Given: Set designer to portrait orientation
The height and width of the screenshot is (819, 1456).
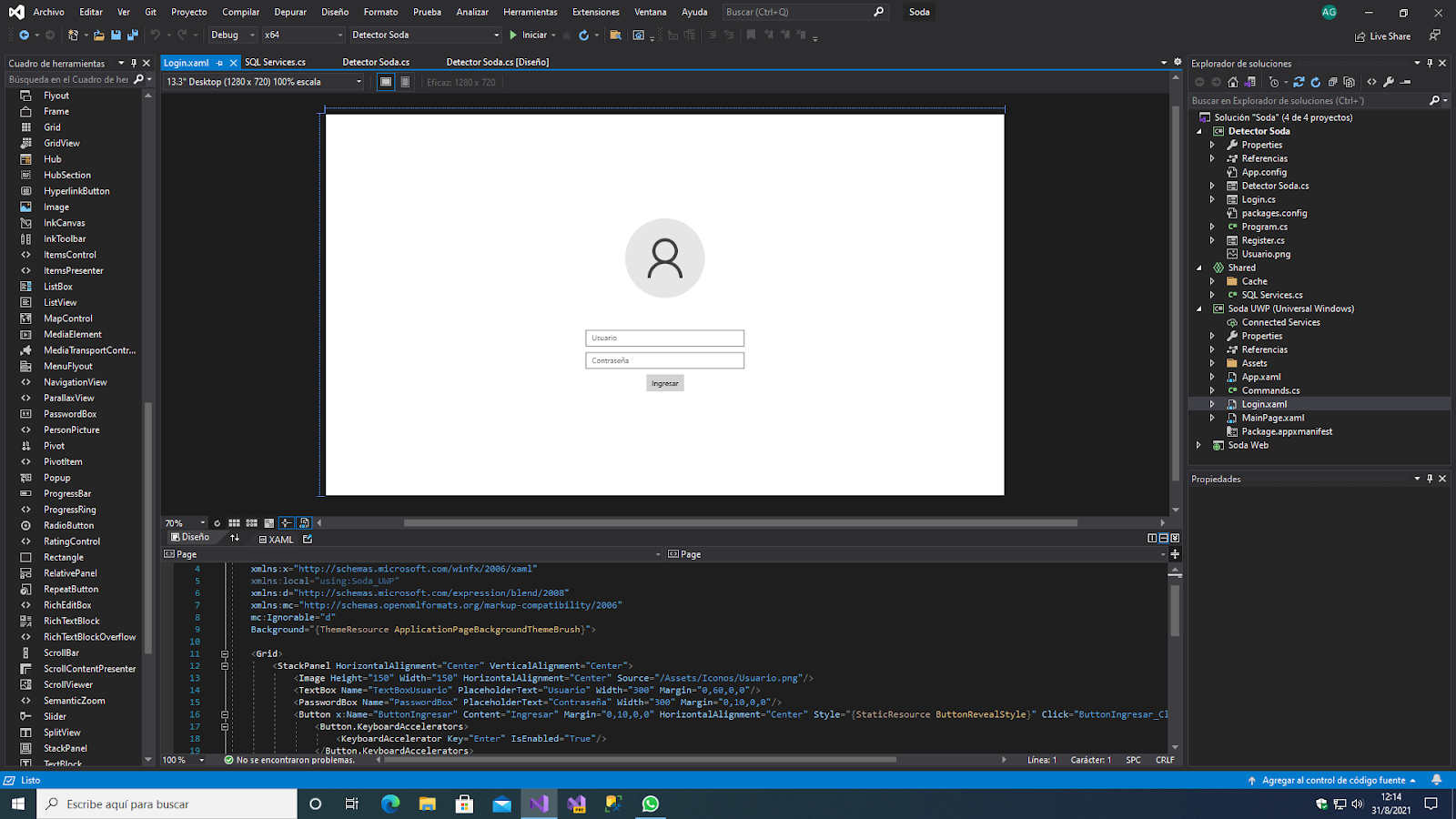Looking at the screenshot, I should click(405, 82).
